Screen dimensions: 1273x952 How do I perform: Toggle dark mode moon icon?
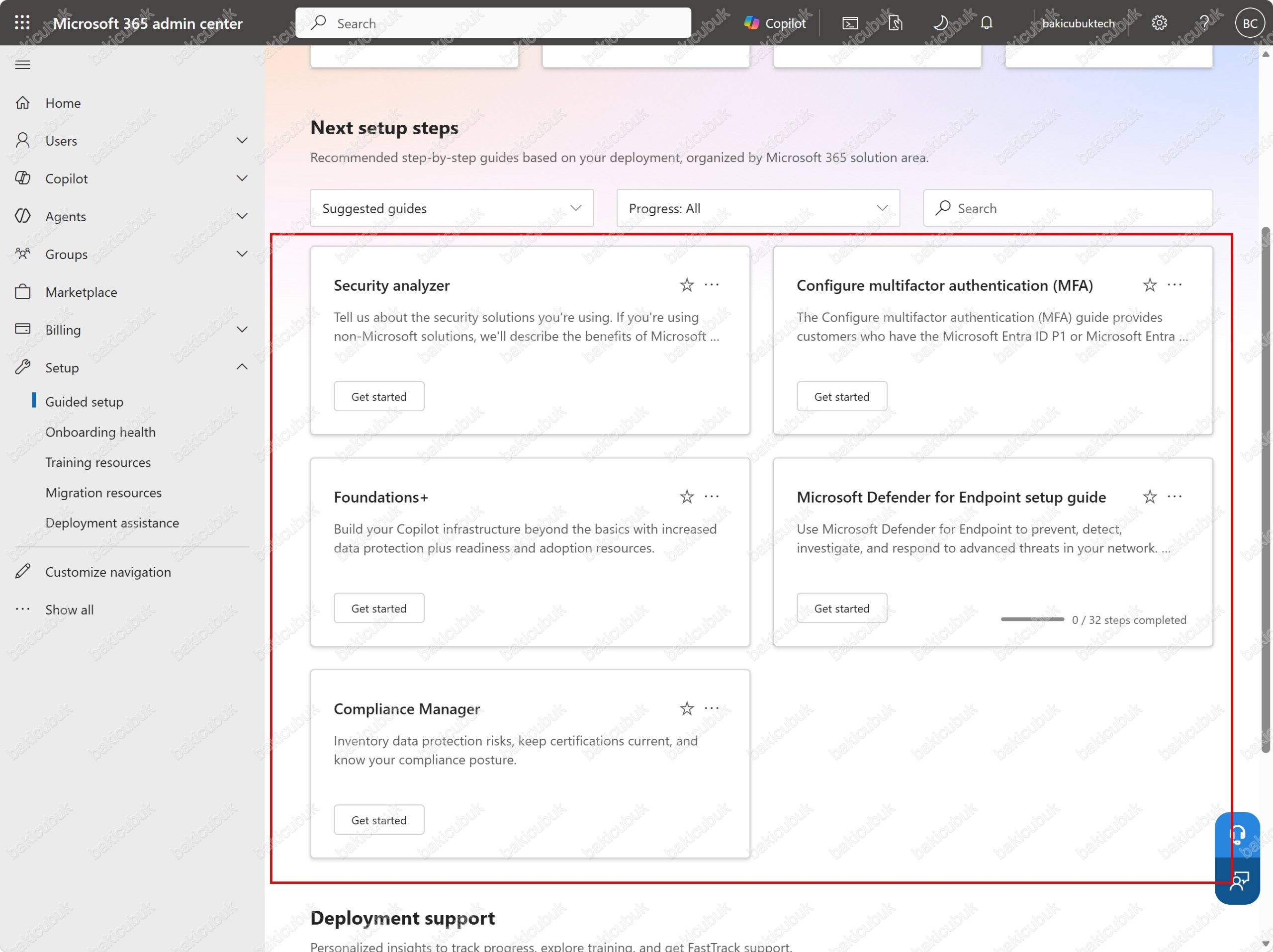click(x=940, y=23)
